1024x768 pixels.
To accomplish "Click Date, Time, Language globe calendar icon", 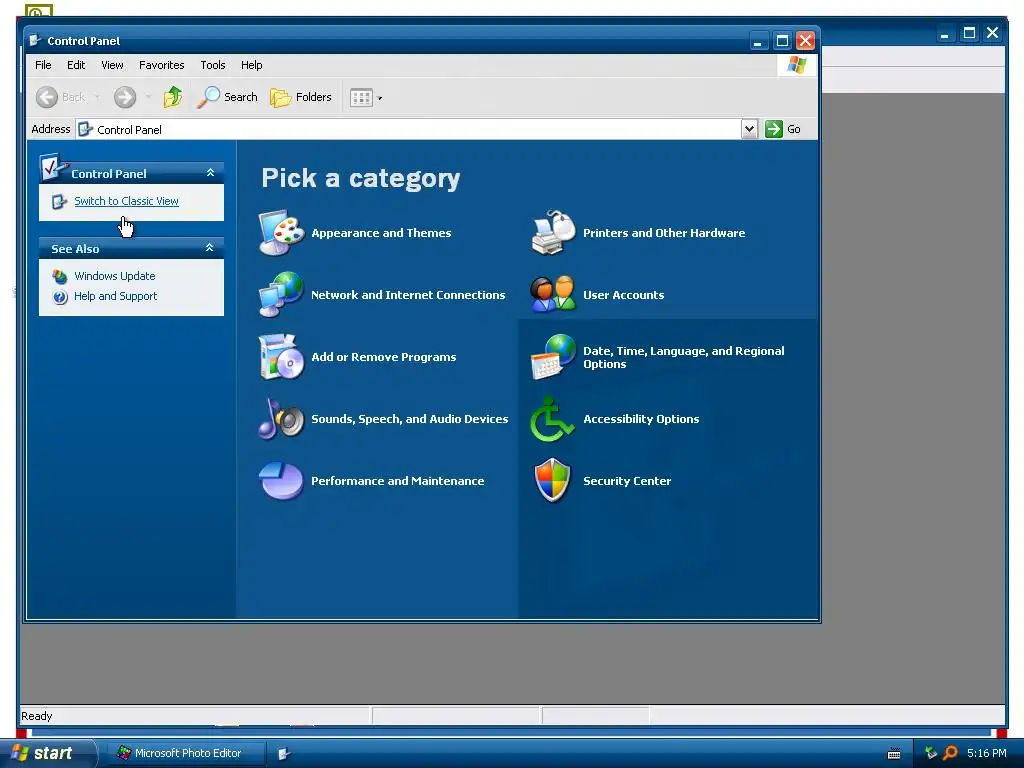I will [553, 357].
